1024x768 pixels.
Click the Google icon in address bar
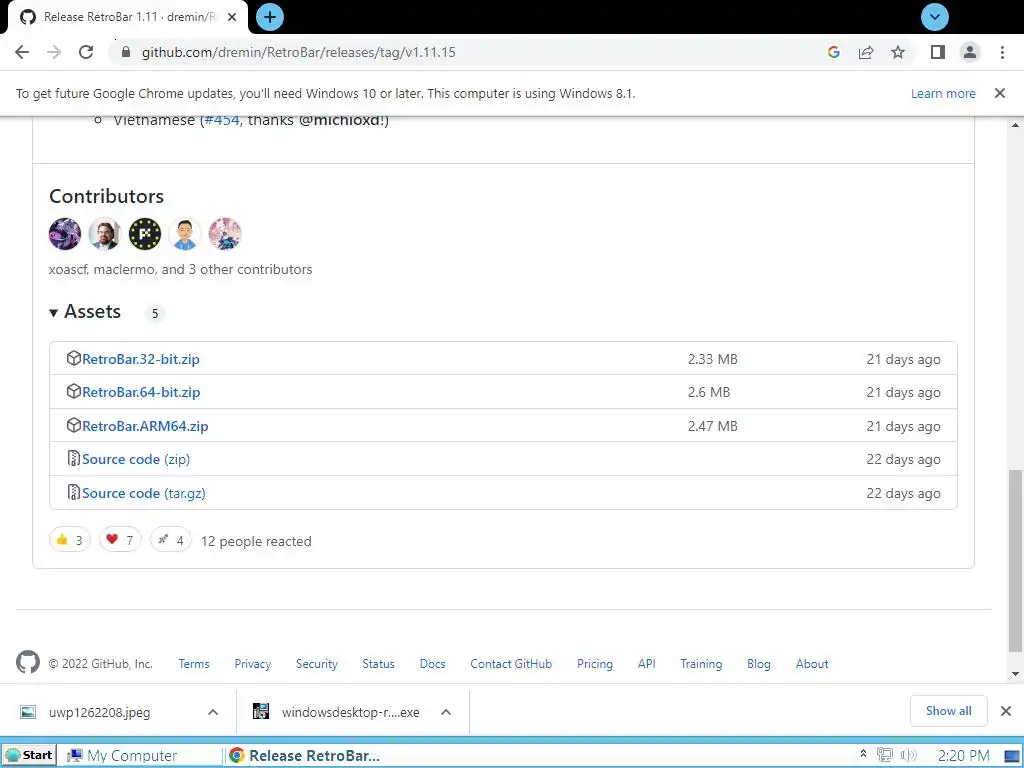833,52
